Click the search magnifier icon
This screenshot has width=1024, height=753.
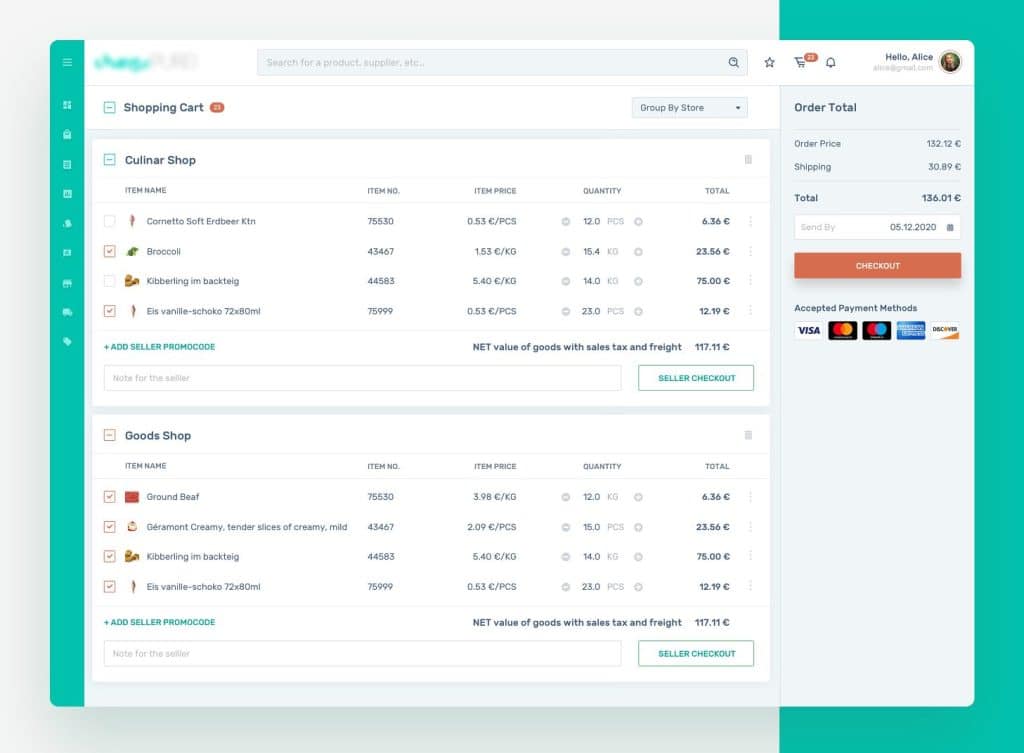735,62
